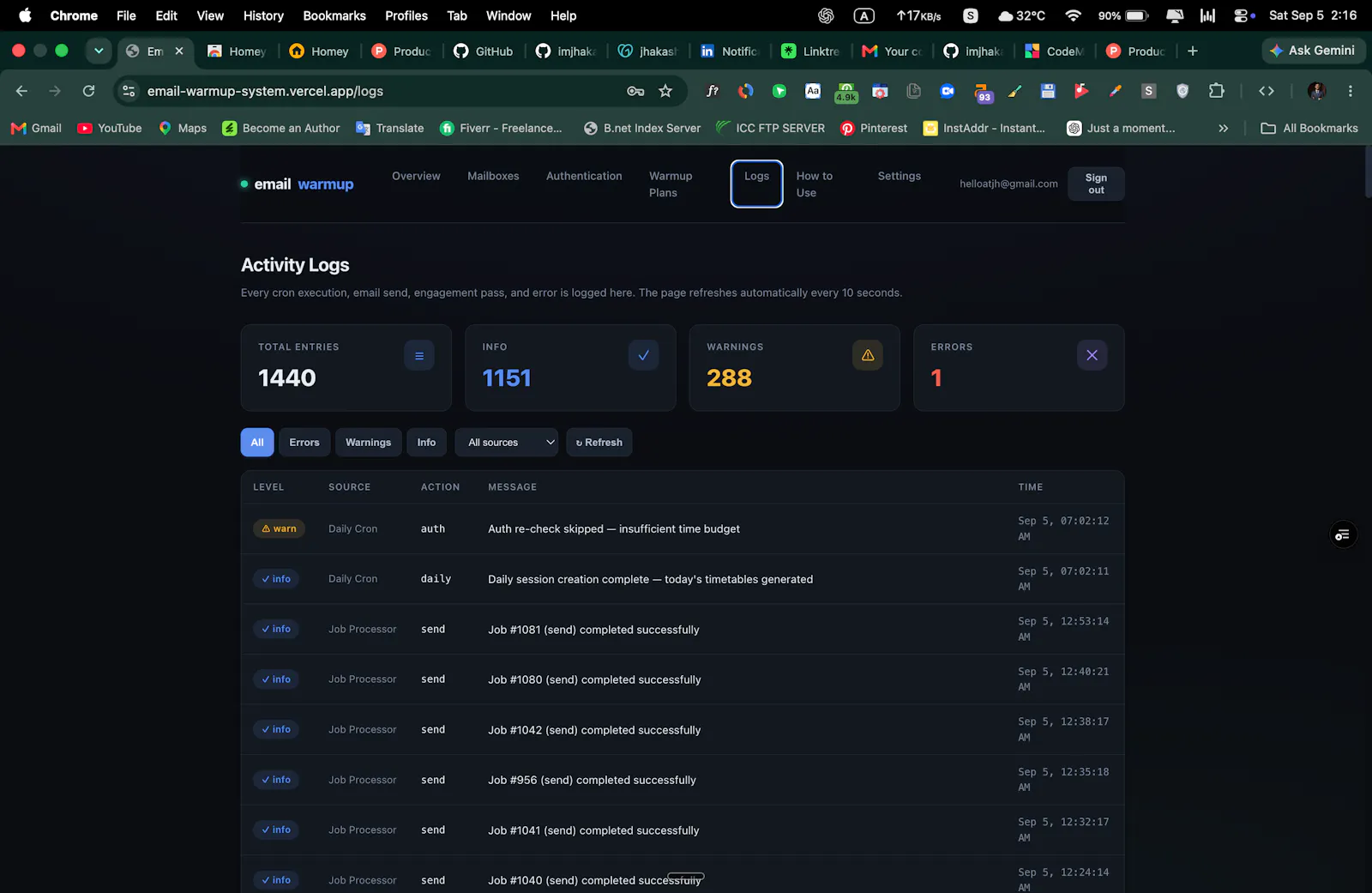
Task: Filter logs by Errors
Action: [304, 443]
